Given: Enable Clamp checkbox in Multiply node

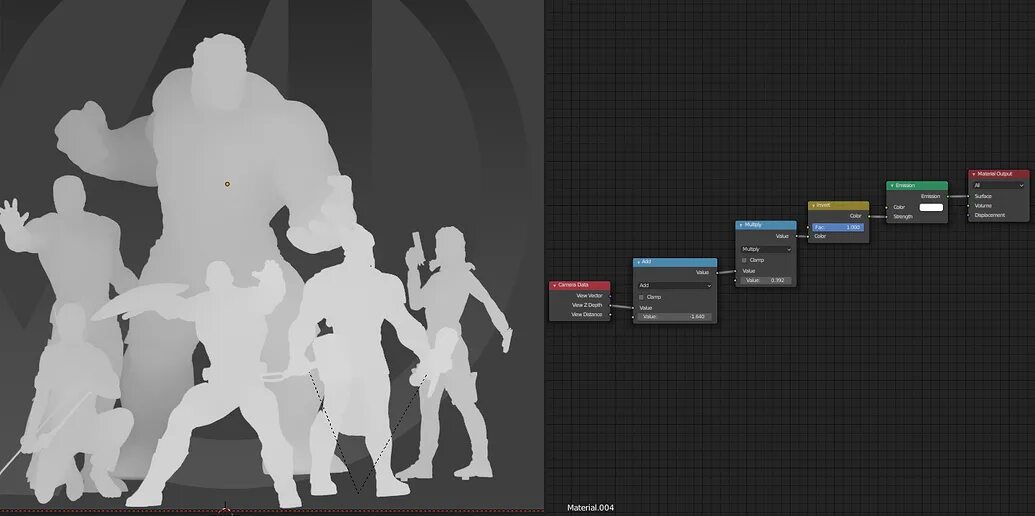Looking at the screenshot, I should pos(744,260).
